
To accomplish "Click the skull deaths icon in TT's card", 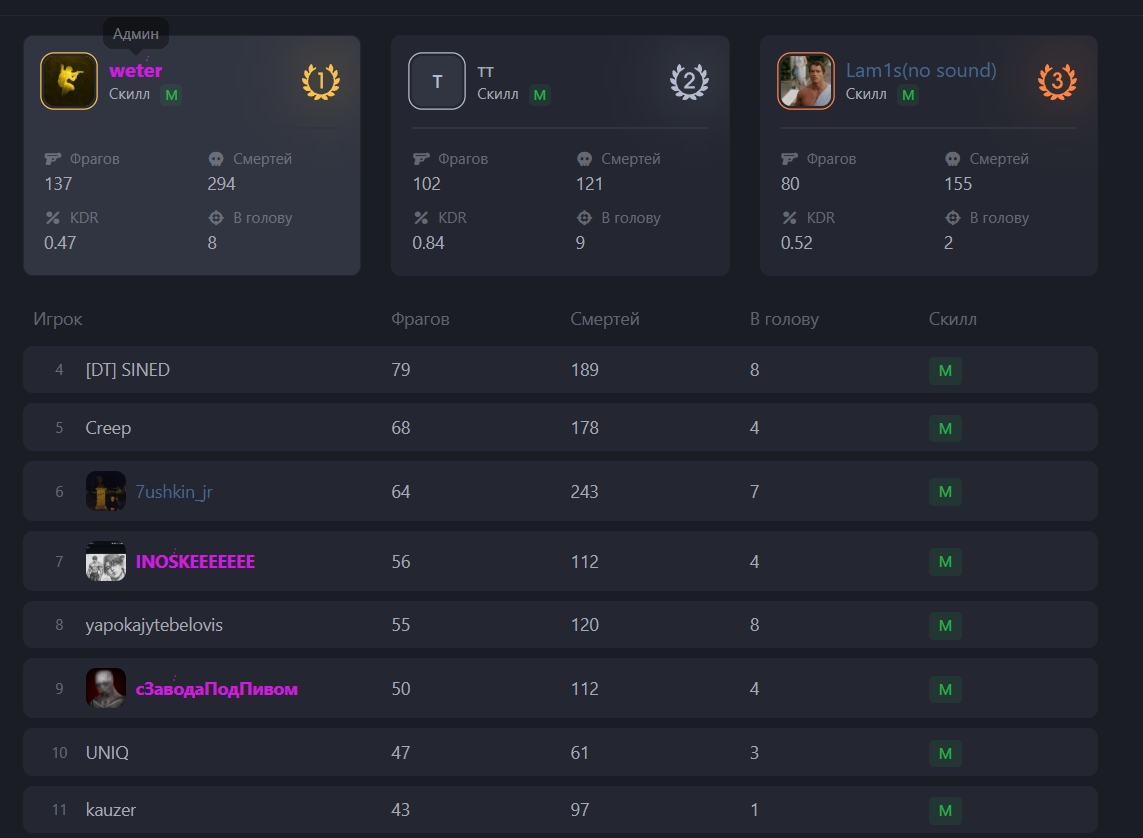I will (584, 159).
